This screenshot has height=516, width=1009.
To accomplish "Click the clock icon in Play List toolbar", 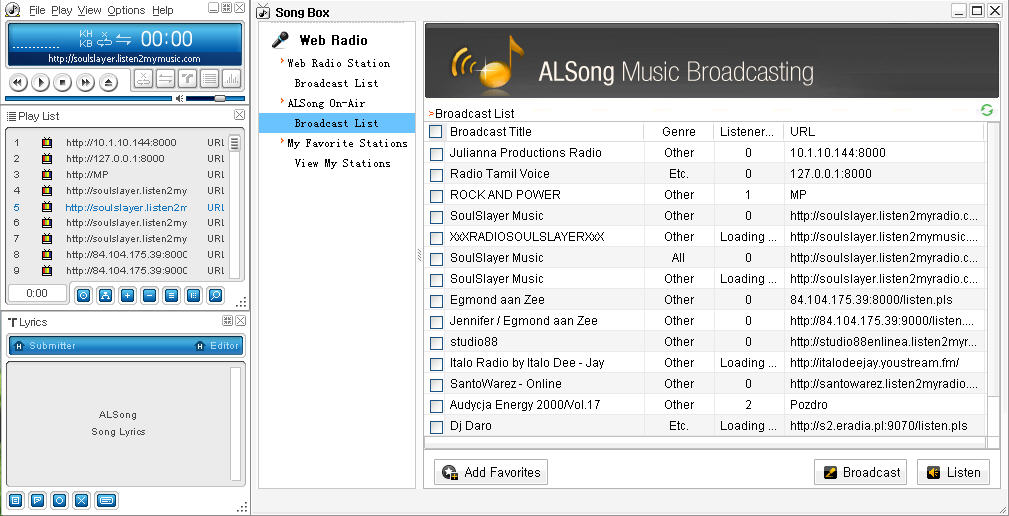I will [83, 295].
